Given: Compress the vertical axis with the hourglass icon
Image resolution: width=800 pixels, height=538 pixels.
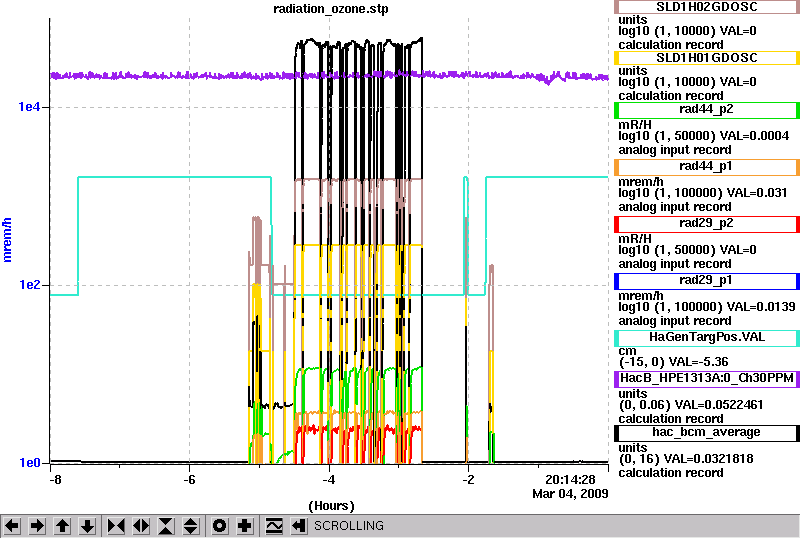Looking at the screenshot, I should coord(166,526).
